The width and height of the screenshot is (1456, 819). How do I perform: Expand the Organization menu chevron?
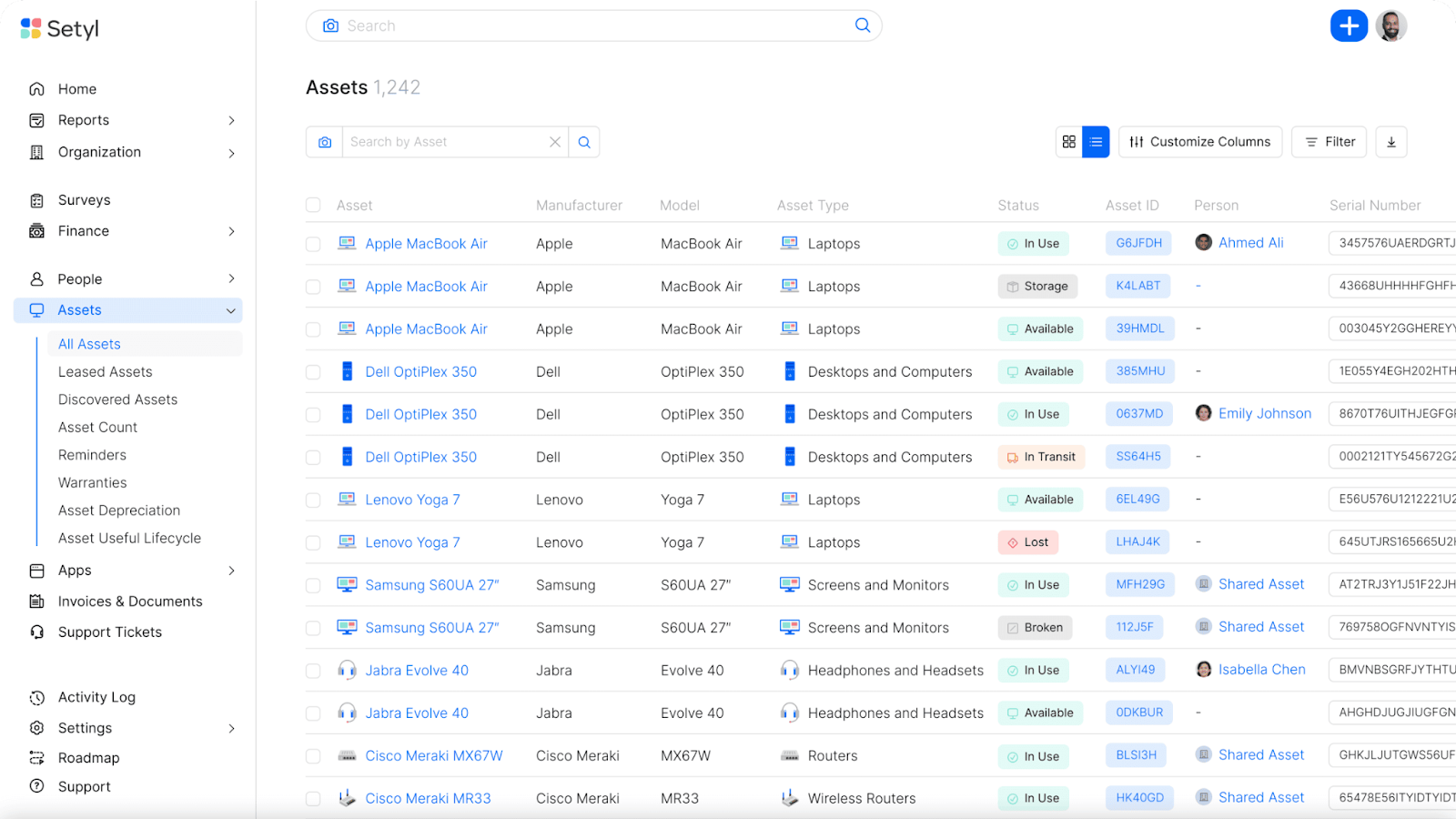pos(231,153)
